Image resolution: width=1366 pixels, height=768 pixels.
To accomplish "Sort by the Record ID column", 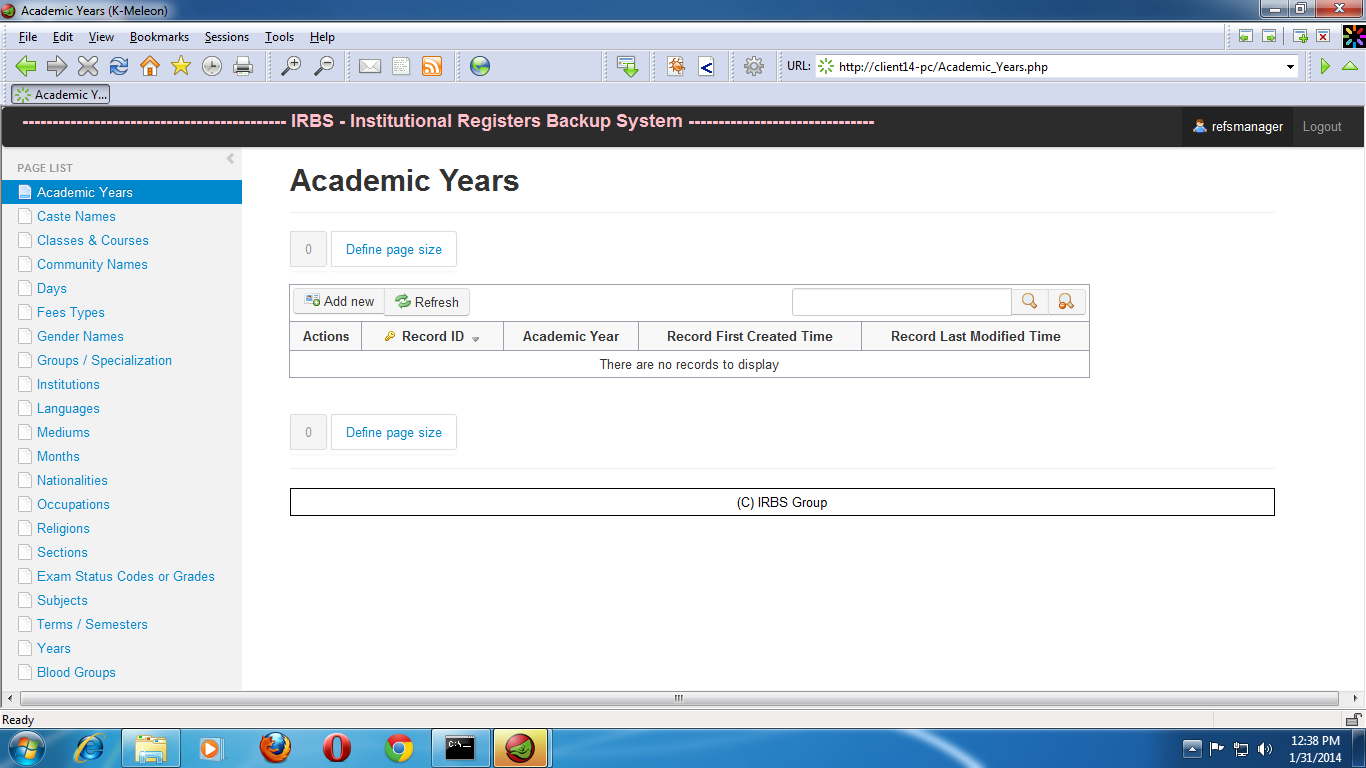I will pos(432,337).
